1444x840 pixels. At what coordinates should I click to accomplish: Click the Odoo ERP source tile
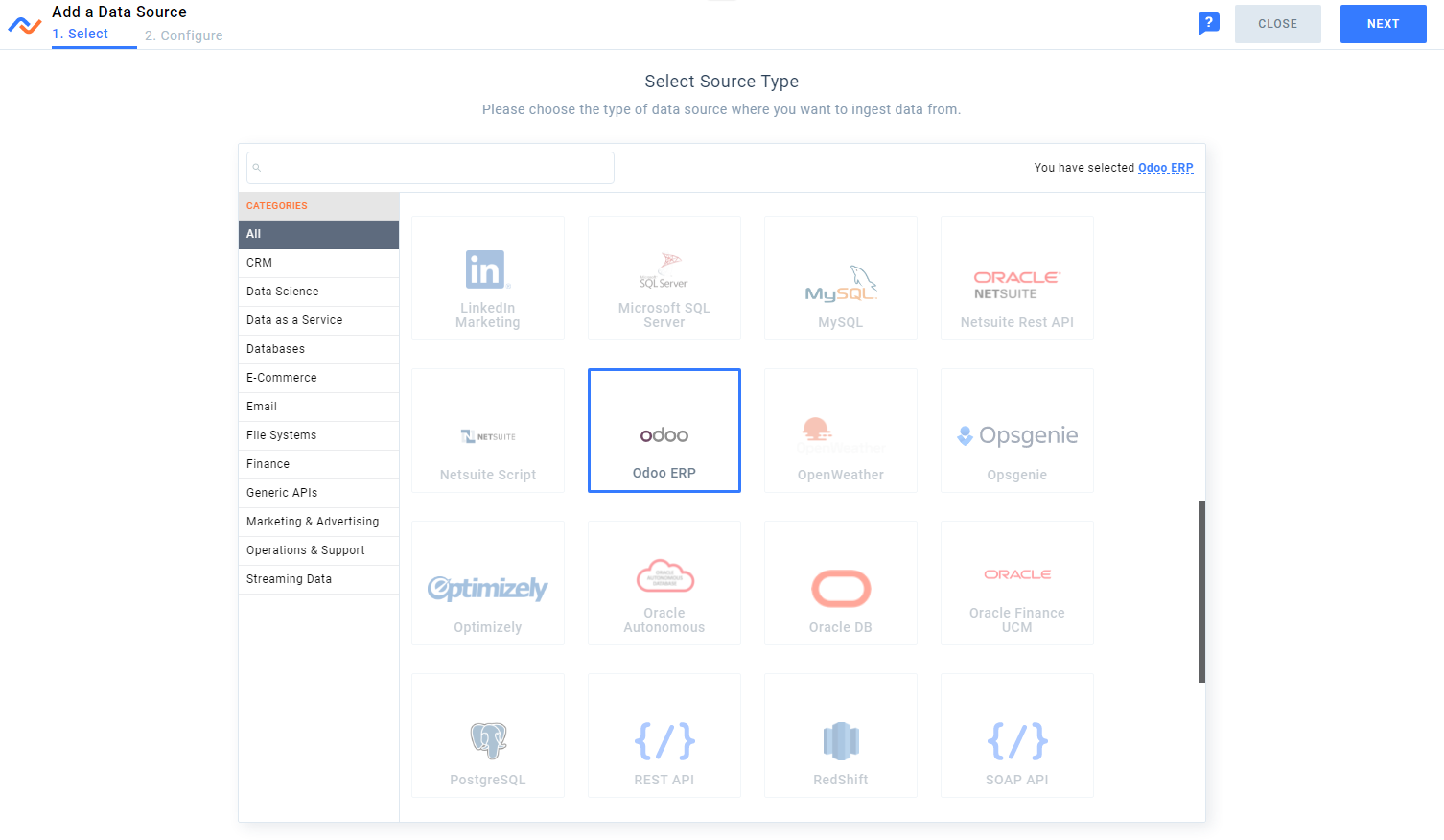pos(664,431)
